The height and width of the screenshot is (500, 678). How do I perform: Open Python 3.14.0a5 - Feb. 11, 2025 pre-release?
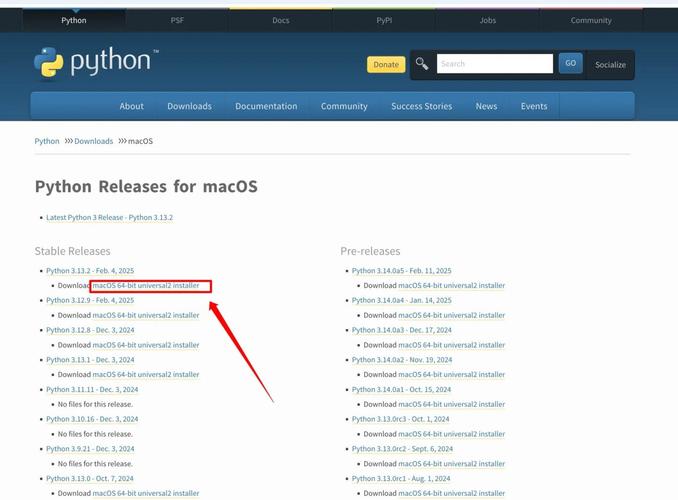(402, 270)
